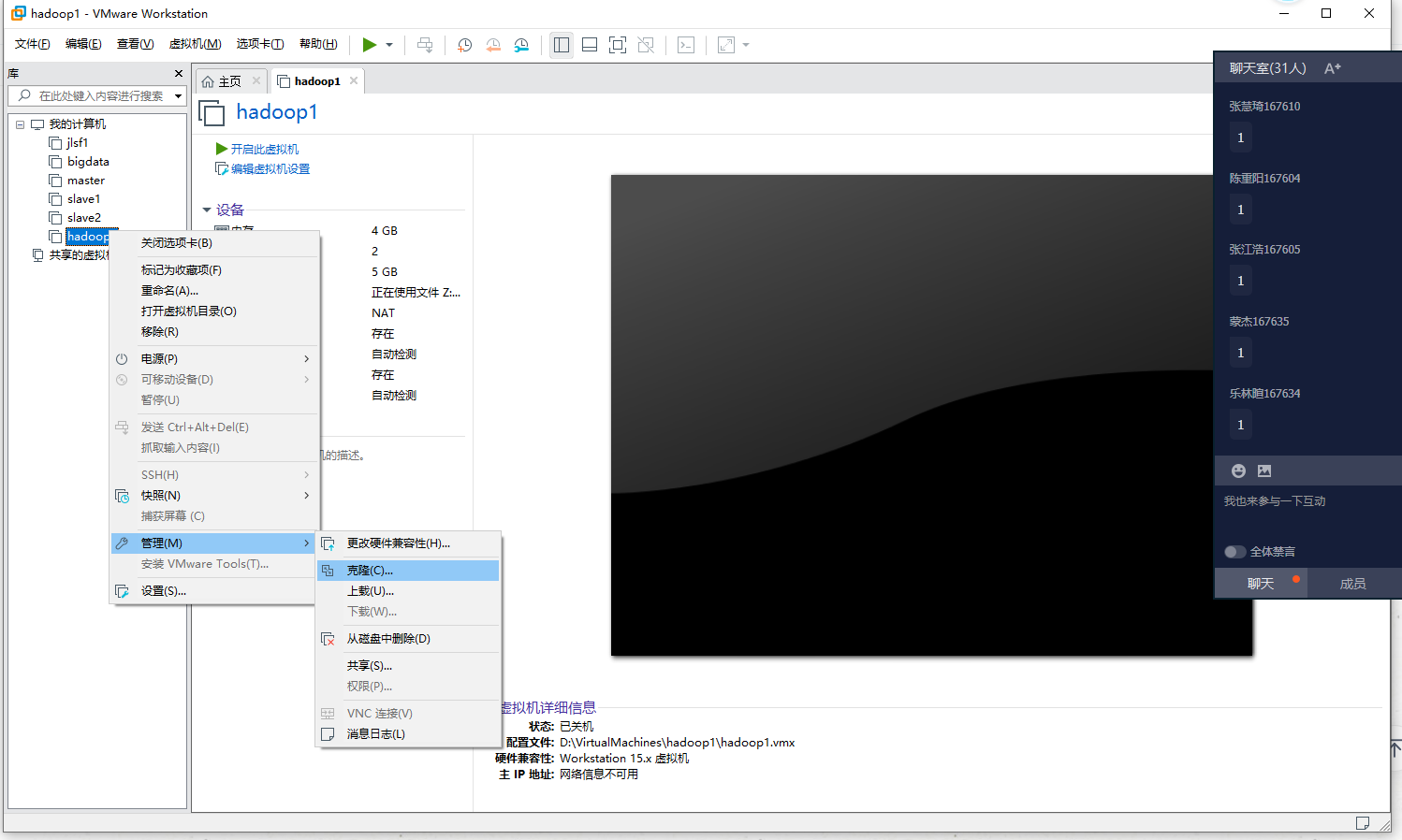1402x840 pixels.
Task: Open the 文件(F) menu
Action: coord(32,44)
